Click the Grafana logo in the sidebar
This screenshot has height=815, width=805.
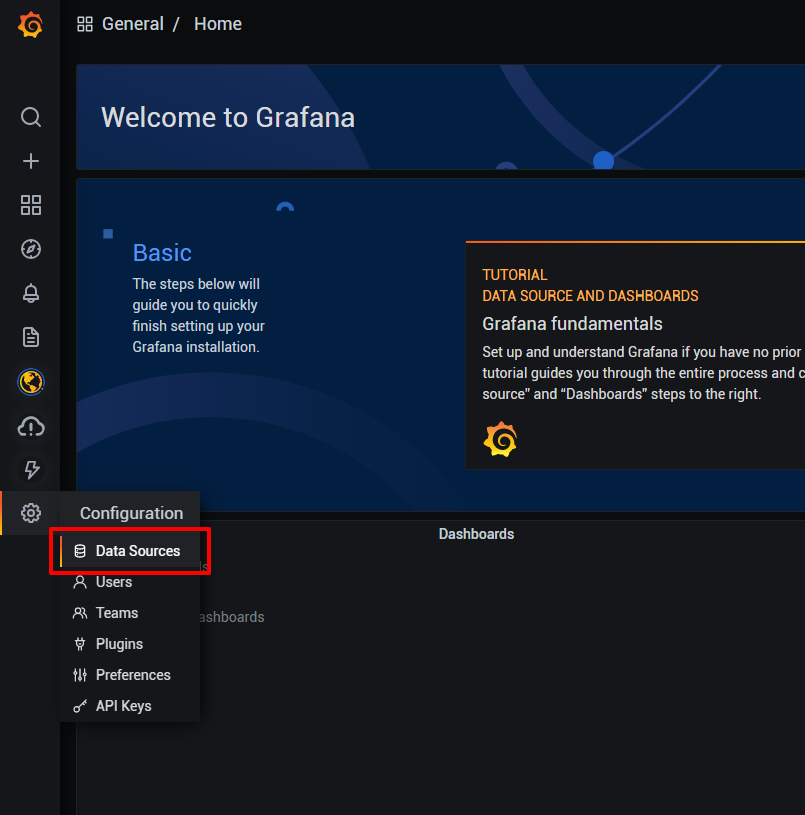(x=30, y=24)
